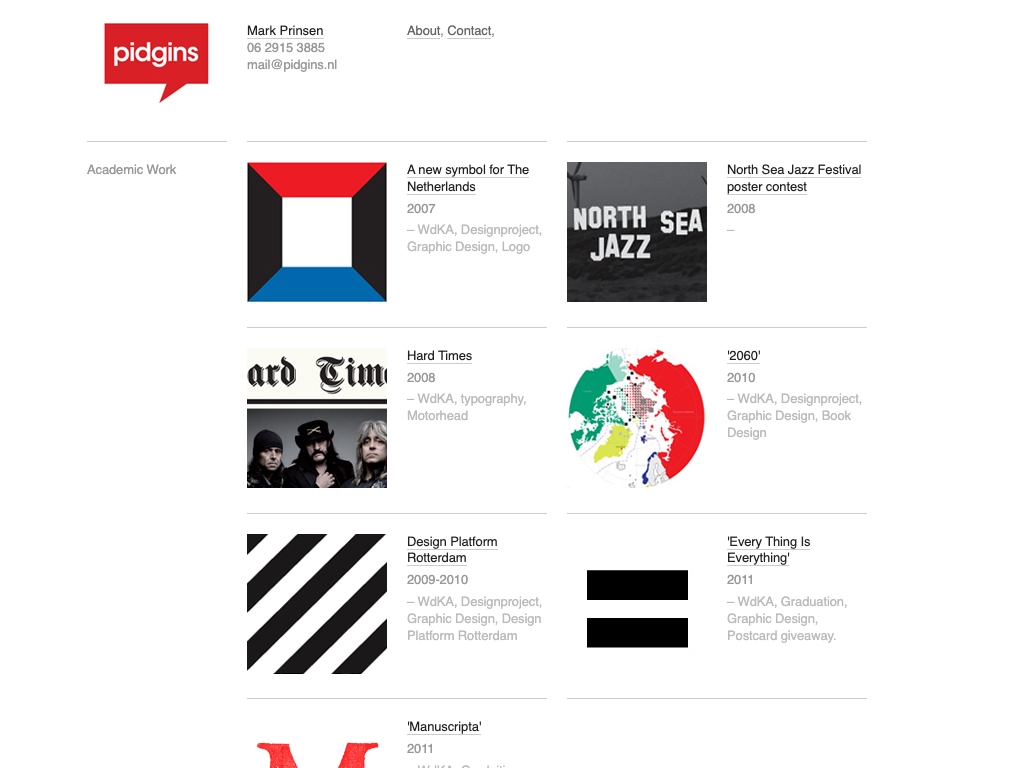Open the circular '2060' map thumbnail
The image size is (1024, 768).
637,418
